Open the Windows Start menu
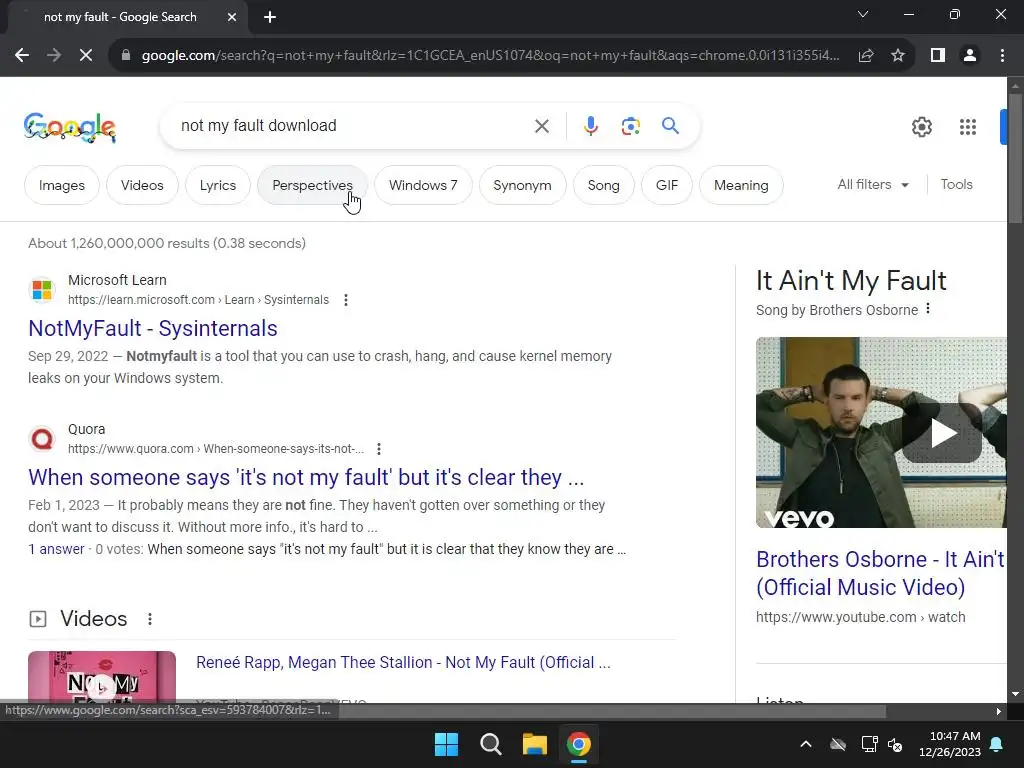 pos(447,744)
